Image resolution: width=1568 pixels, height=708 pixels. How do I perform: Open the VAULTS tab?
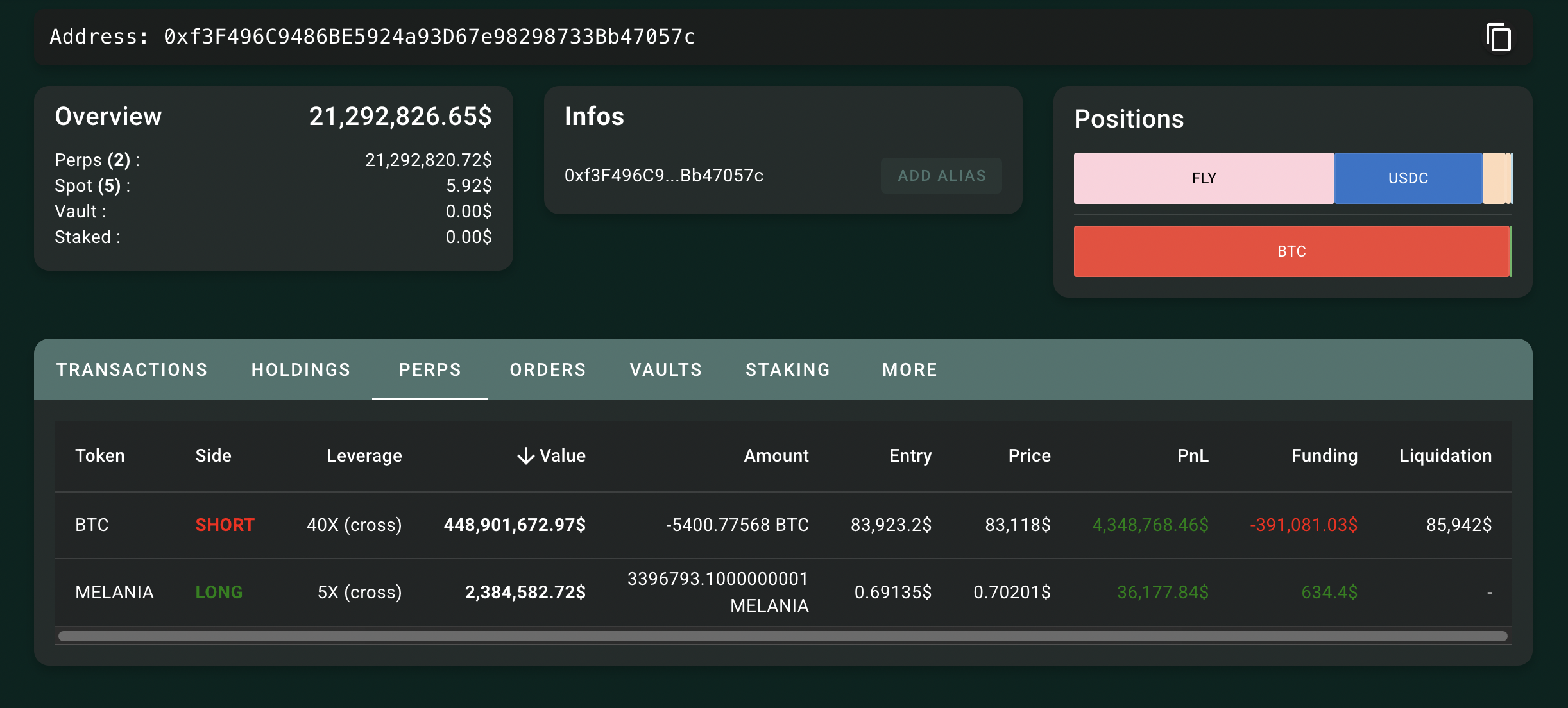[666, 369]
